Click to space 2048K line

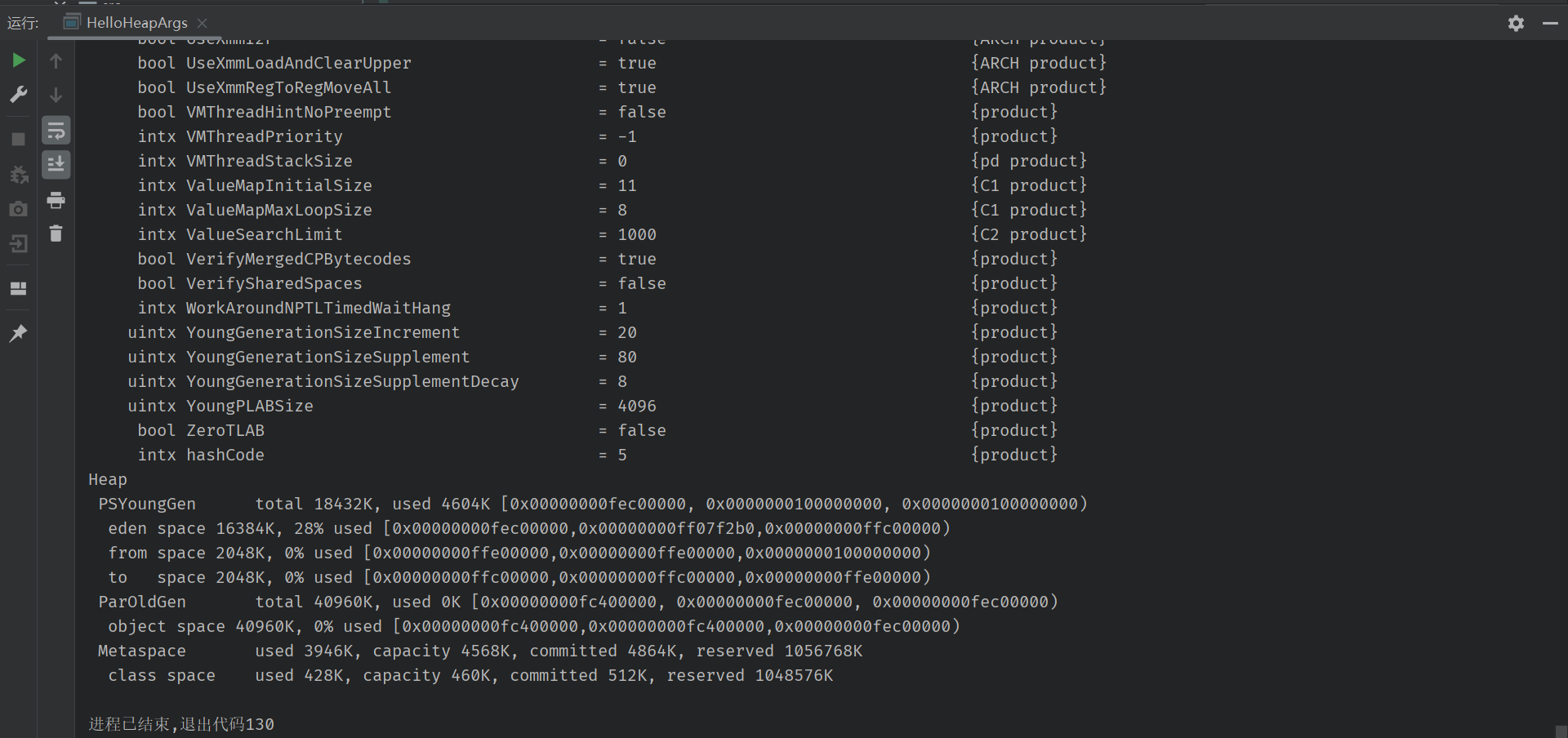tap(519, 577)
